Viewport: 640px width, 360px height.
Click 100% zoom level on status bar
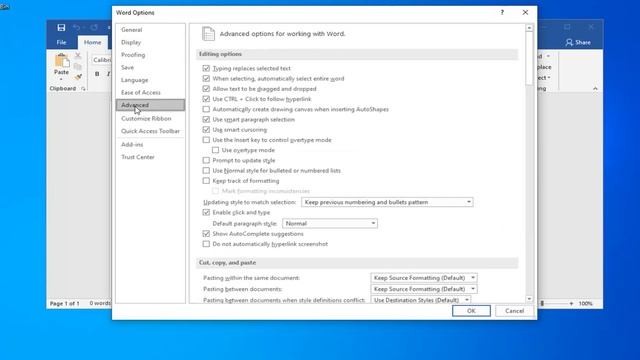click(x=585, y=303)
